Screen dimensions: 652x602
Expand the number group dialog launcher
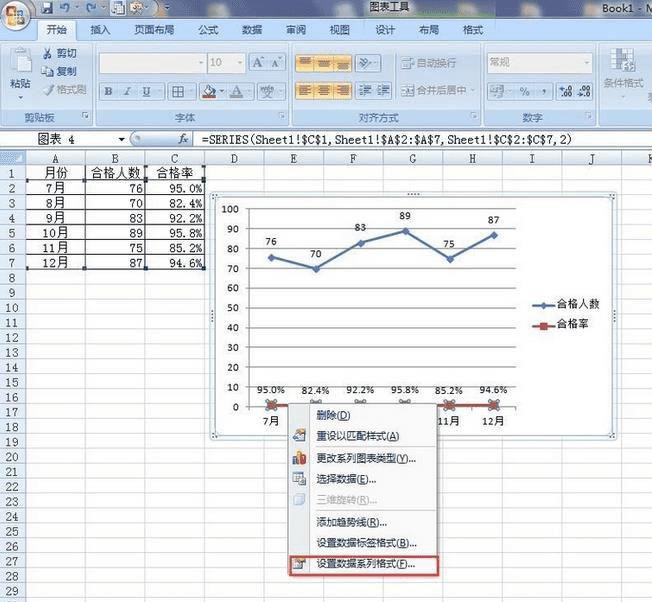pos(588,116)
